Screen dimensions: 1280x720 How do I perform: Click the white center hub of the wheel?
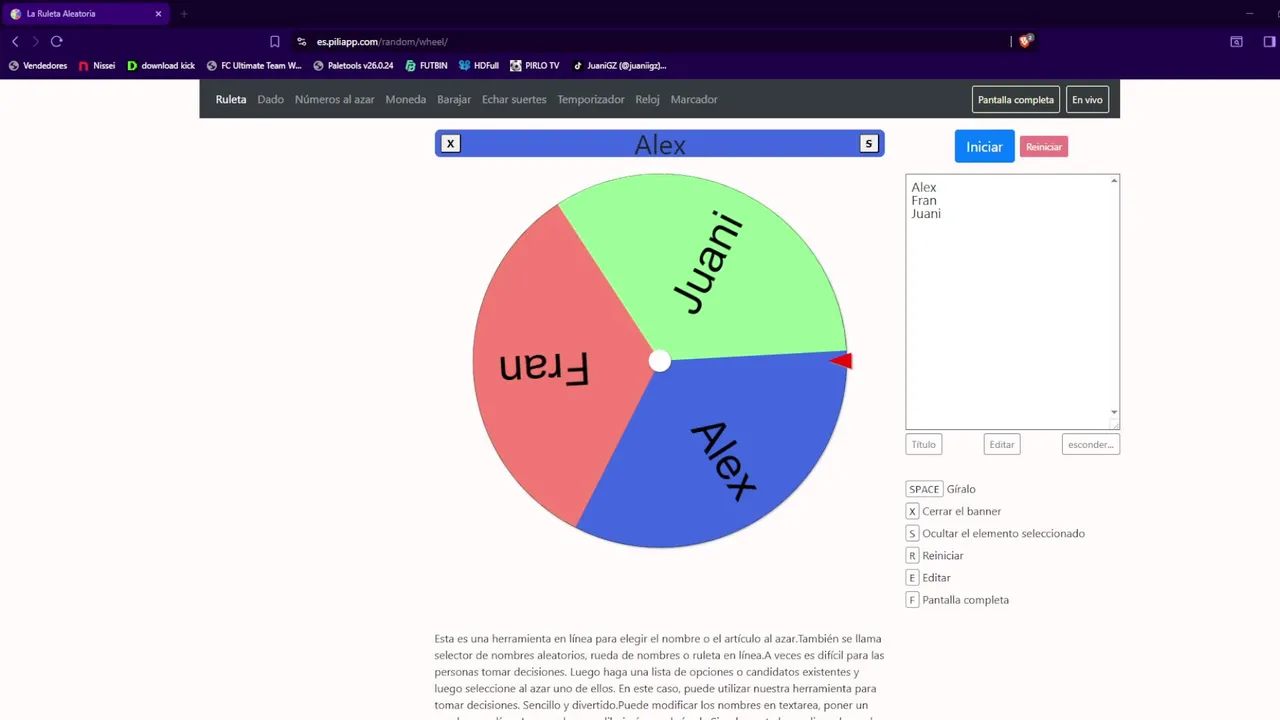click(660, 361)
